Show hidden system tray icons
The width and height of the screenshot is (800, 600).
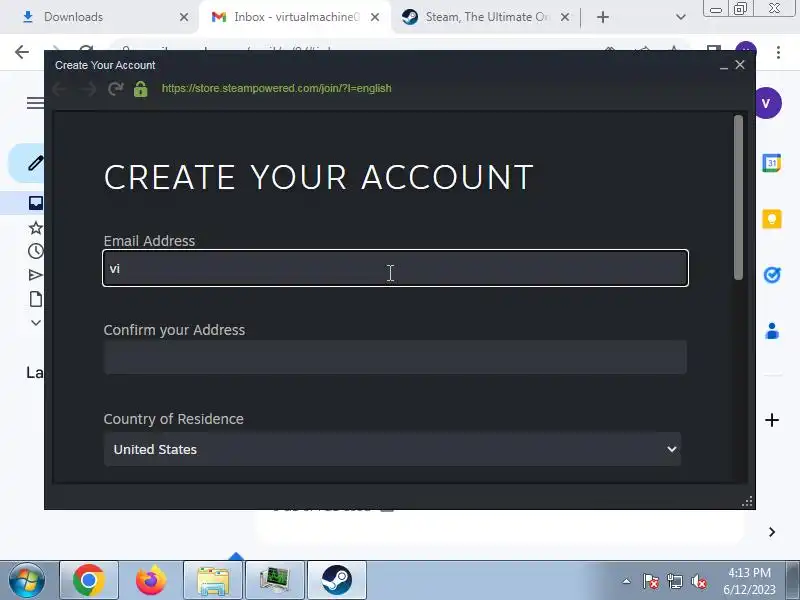click(627, 581)
